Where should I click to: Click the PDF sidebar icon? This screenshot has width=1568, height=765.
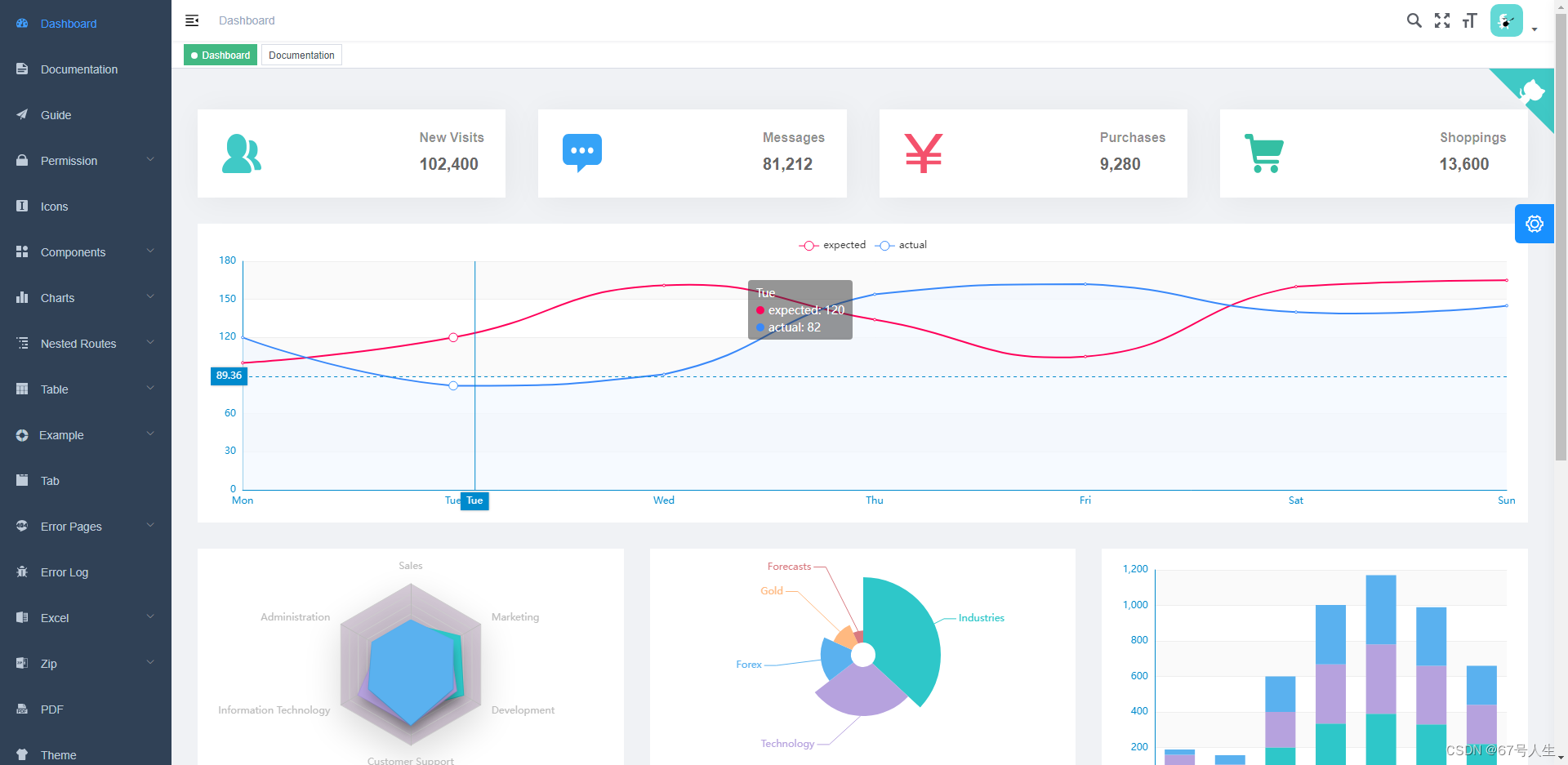(x=22, y=709)
